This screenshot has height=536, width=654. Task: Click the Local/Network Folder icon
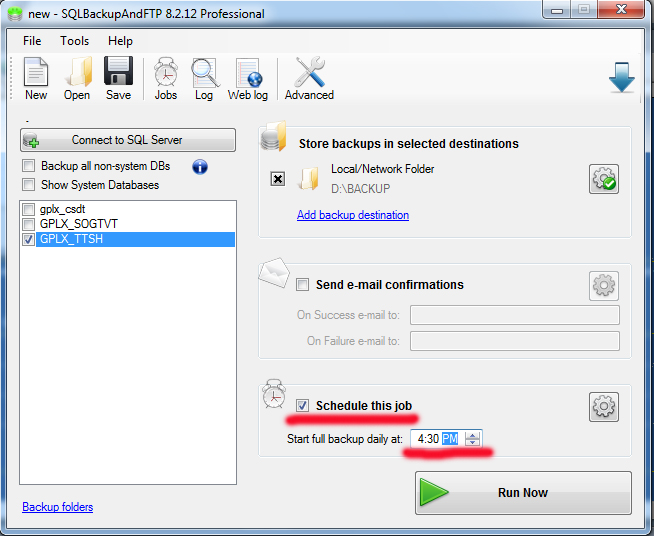tap(309, 179)
